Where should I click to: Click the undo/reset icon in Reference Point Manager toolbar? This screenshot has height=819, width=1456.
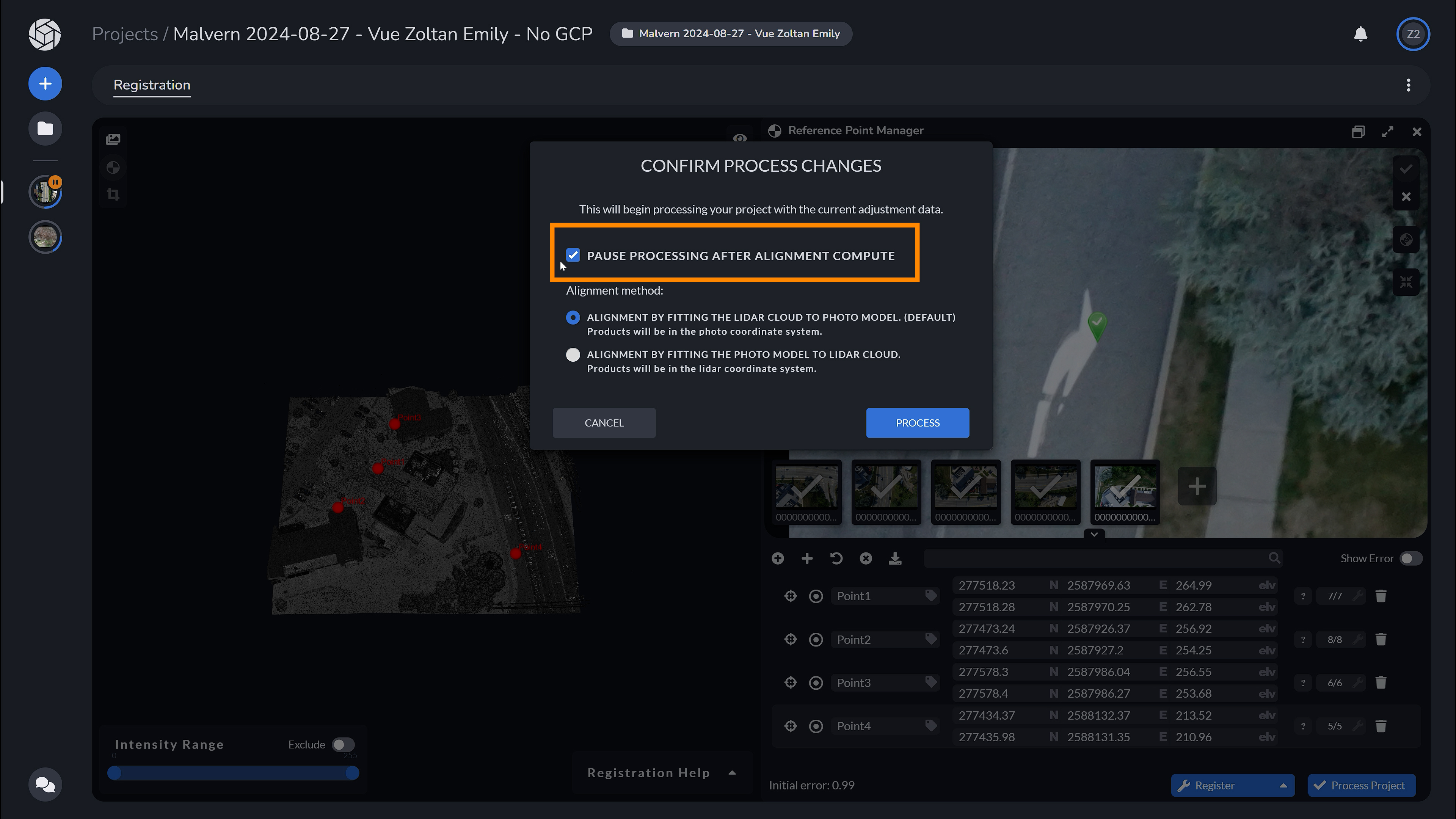click(x=836, y=559)
